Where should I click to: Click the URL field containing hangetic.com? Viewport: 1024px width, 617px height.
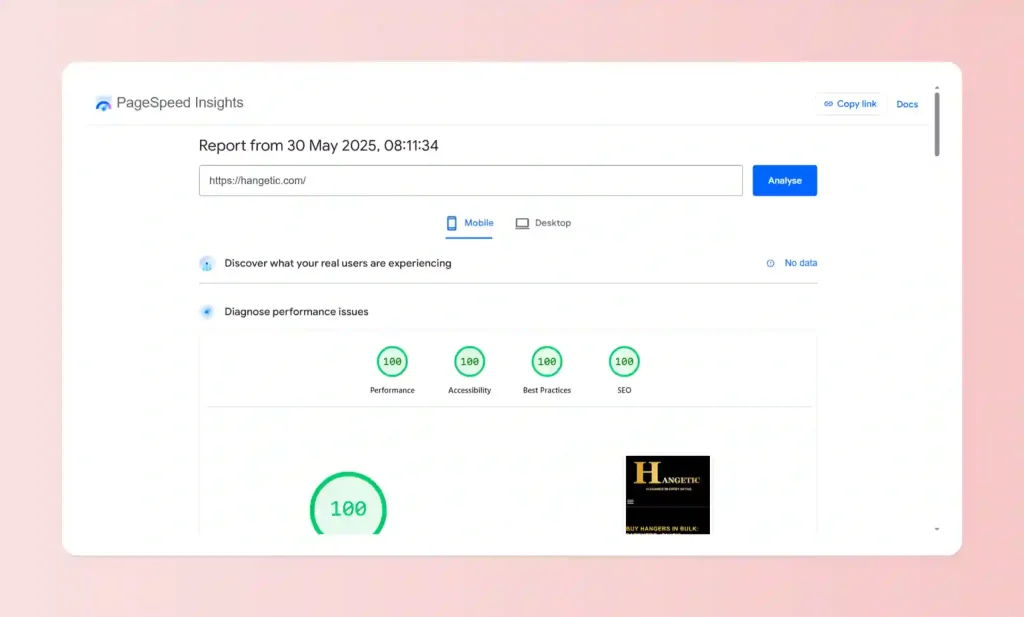coord(470,180)
